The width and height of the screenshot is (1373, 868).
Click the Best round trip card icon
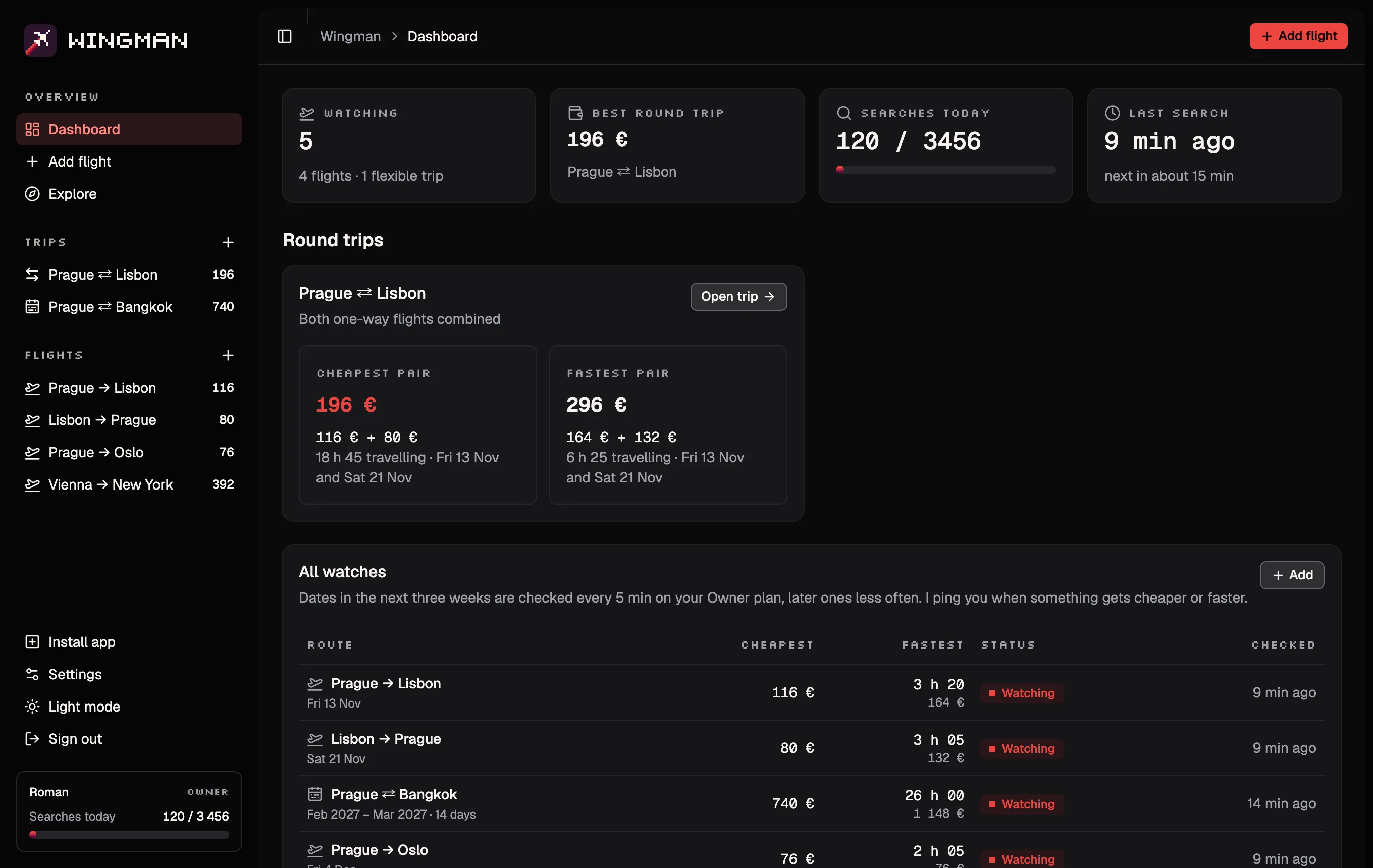click(575, 114)
